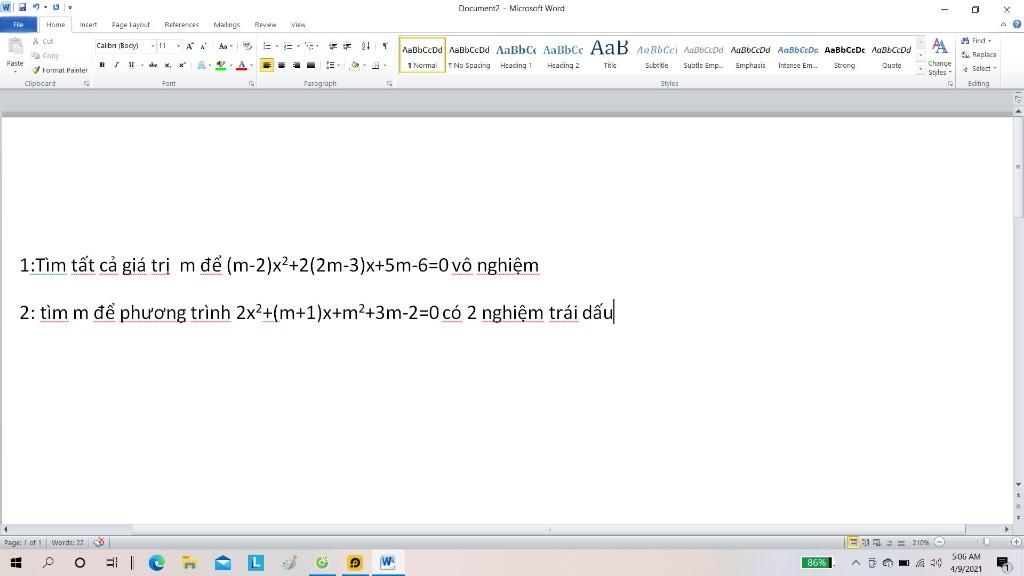This screenshot has width=1024, height=576.
Task: Click at end of line 2 text
Action: click(x=614, y=312)
